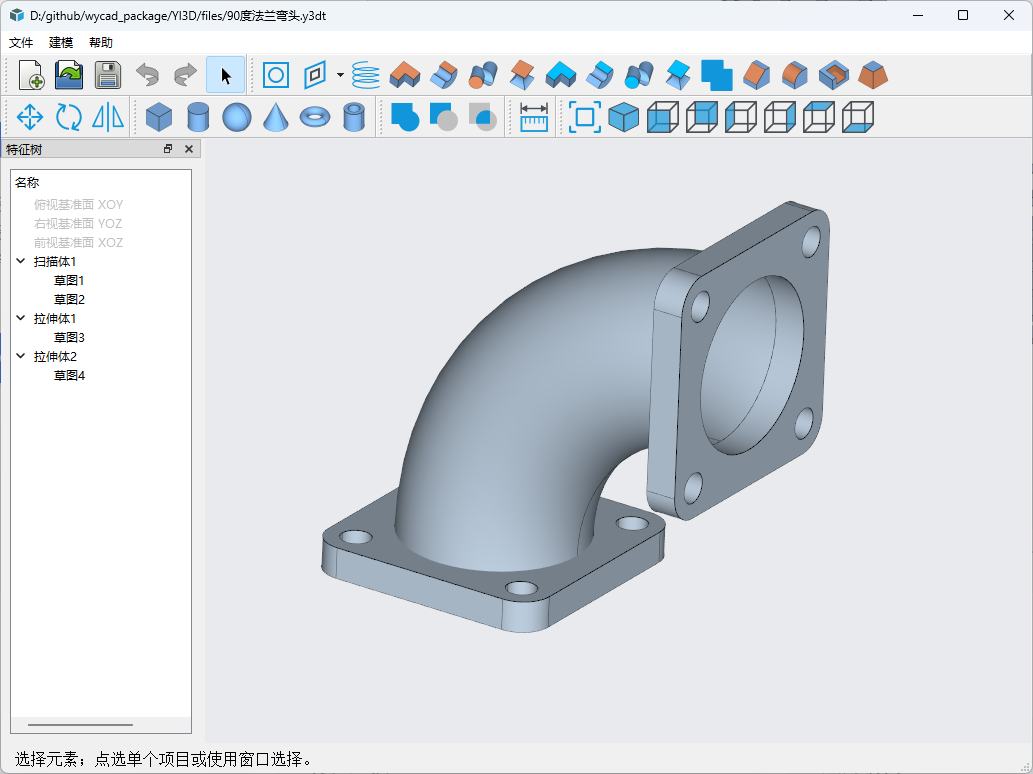Open the 帮助 menu

pyautogui.click(x=101, y=43)
